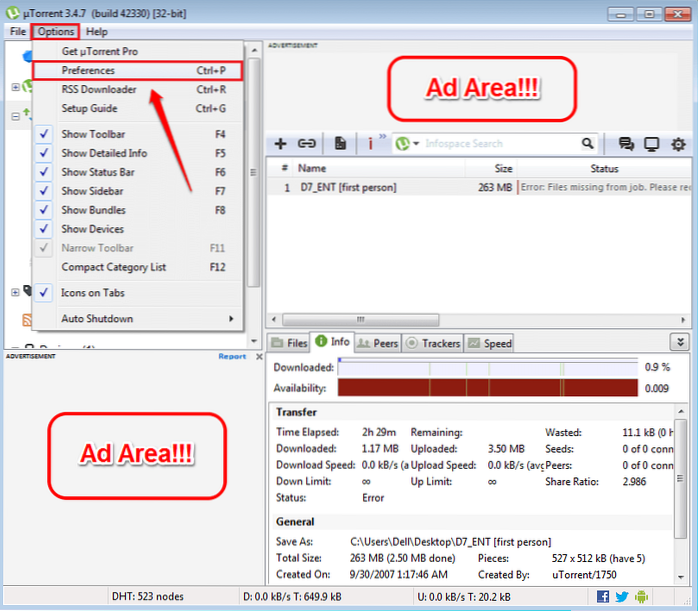Collapse detailed info pane with chevron button
698x611 pixels.
pyautogui.click(x=681, y=342)
